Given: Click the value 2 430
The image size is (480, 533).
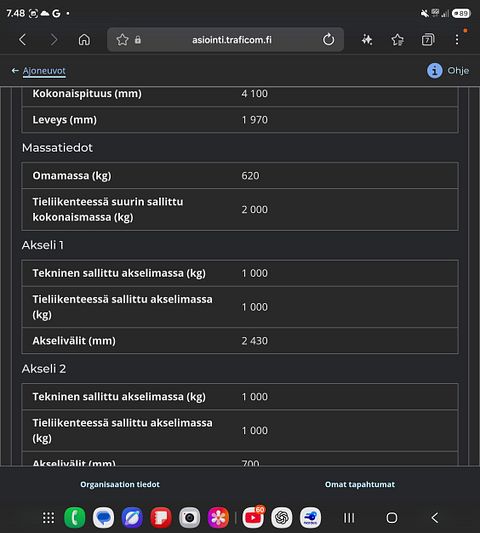Looking at the screenshot, I should tap(255, 341).
